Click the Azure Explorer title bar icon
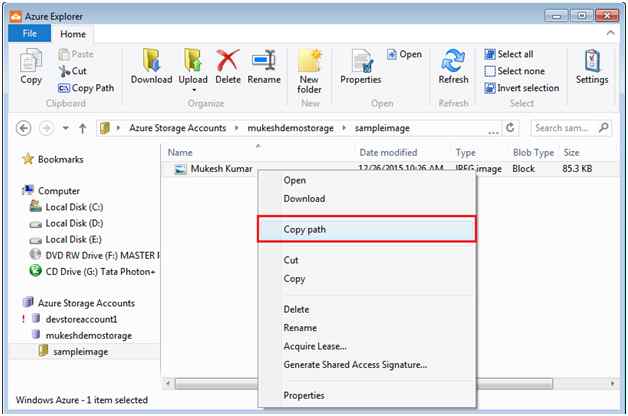628x416 pixels. [x=15, y=16]
